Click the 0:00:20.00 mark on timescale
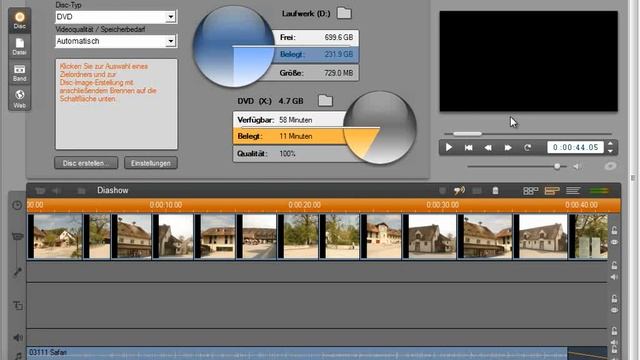The image size is (640, 360). click(304, 205)
